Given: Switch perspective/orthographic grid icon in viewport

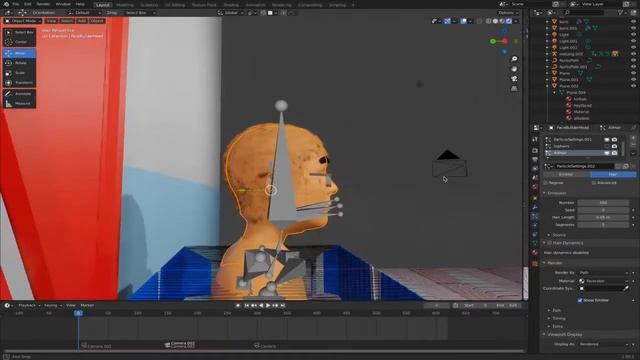Looking at the screenshot, I should click(514, 89).
